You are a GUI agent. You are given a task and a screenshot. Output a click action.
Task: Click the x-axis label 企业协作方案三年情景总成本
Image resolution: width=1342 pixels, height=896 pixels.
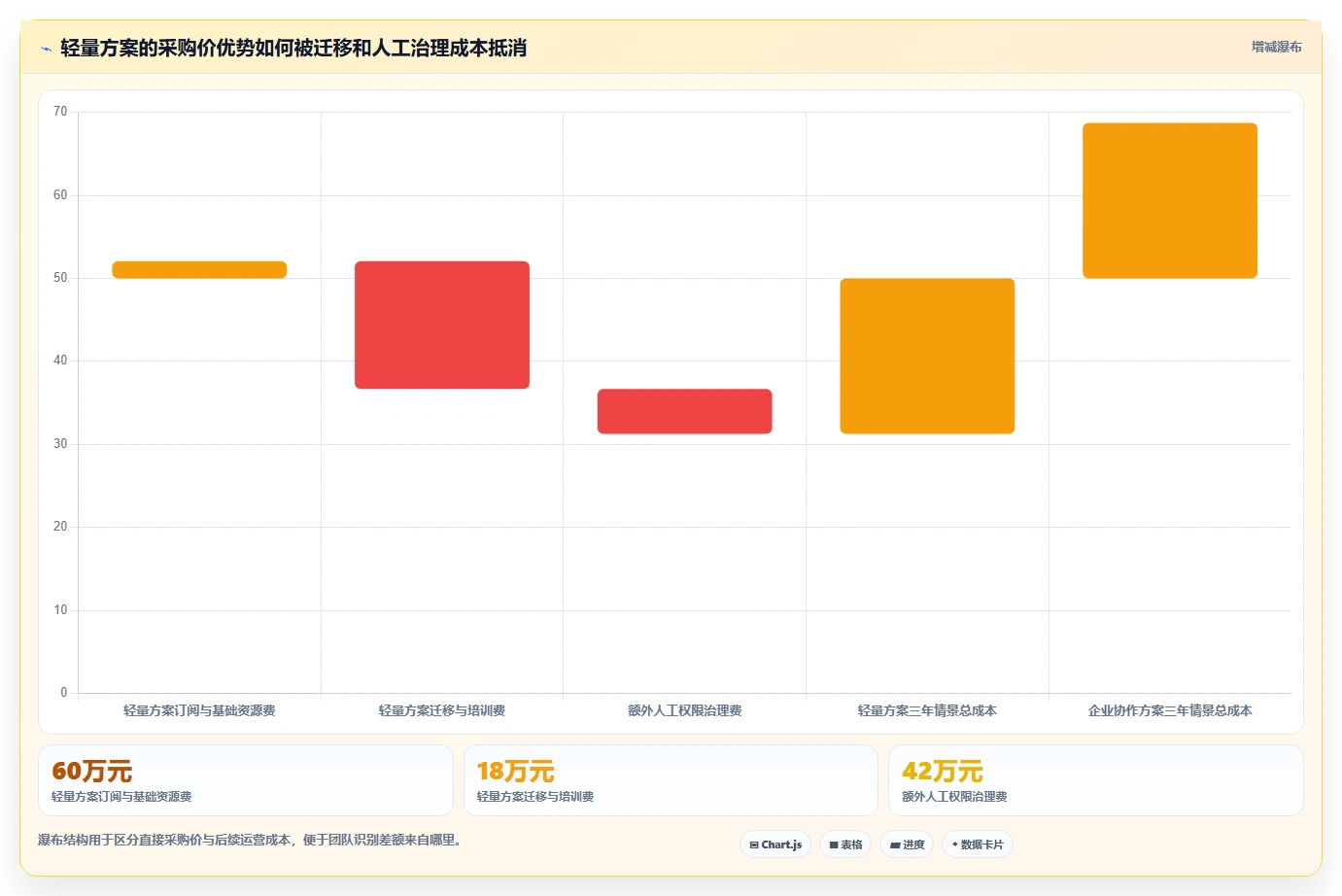[1170, 710]
